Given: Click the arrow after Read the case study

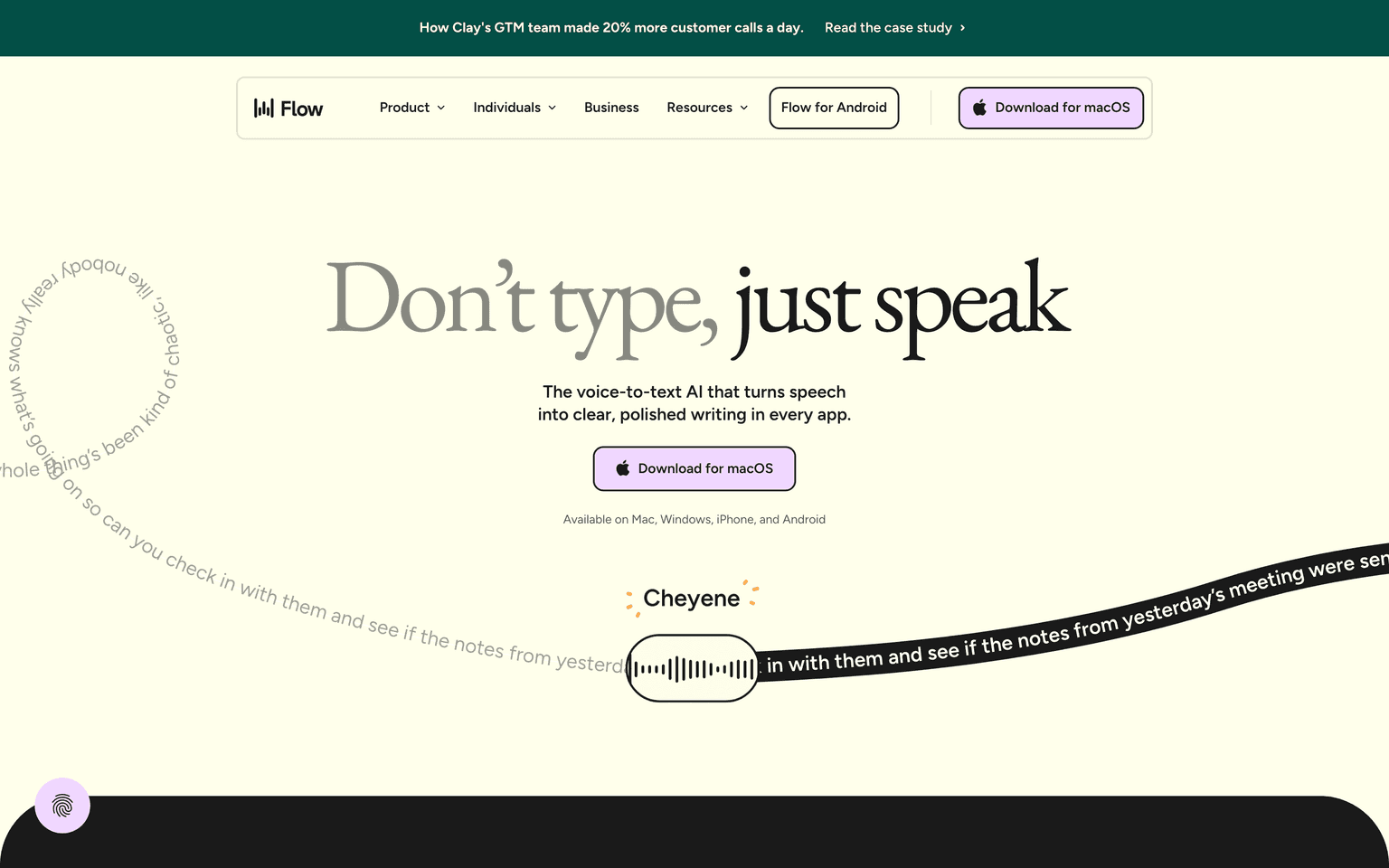Looking at the screenshot, I should [962, 28].
